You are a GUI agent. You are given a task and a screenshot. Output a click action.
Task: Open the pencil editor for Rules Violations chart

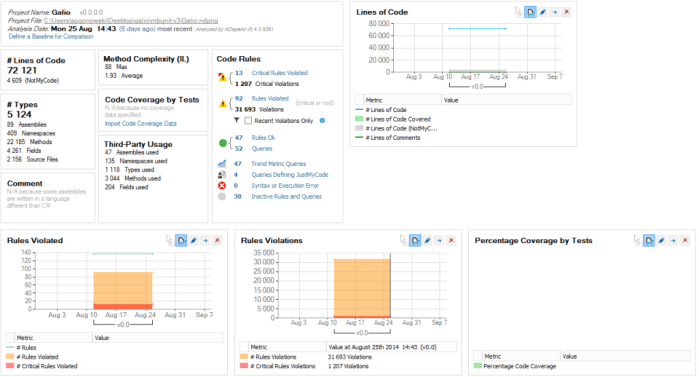pos(427,241)
